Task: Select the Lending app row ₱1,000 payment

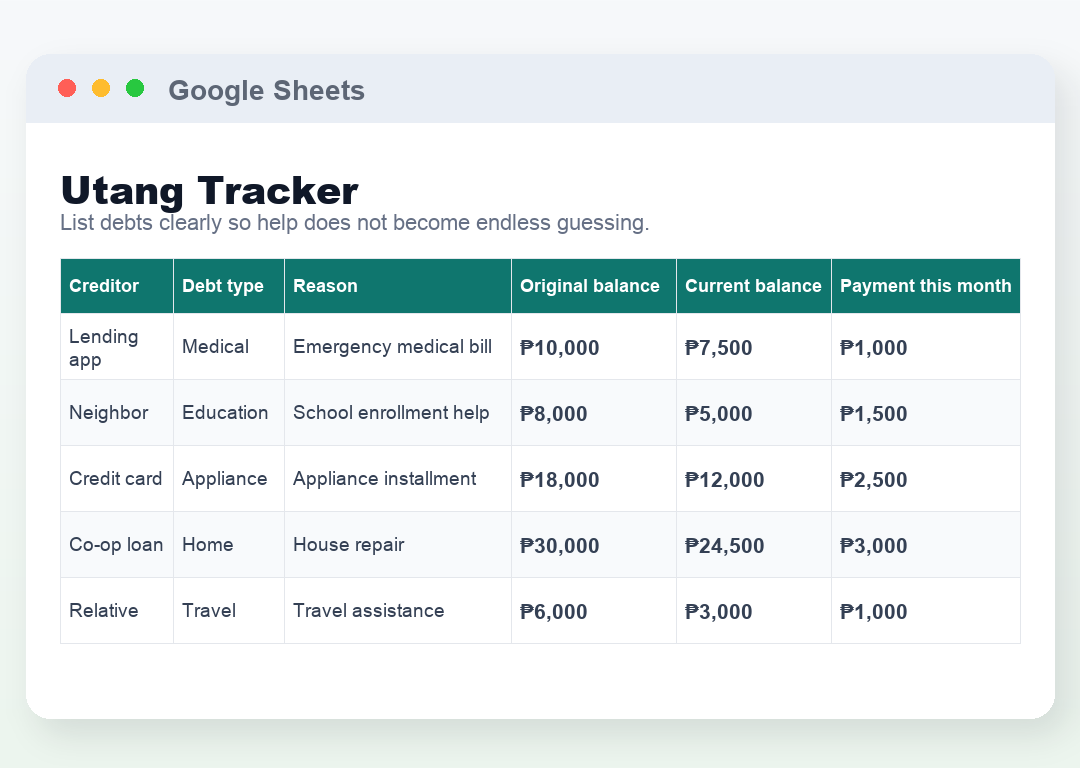Action: (926, 346)
